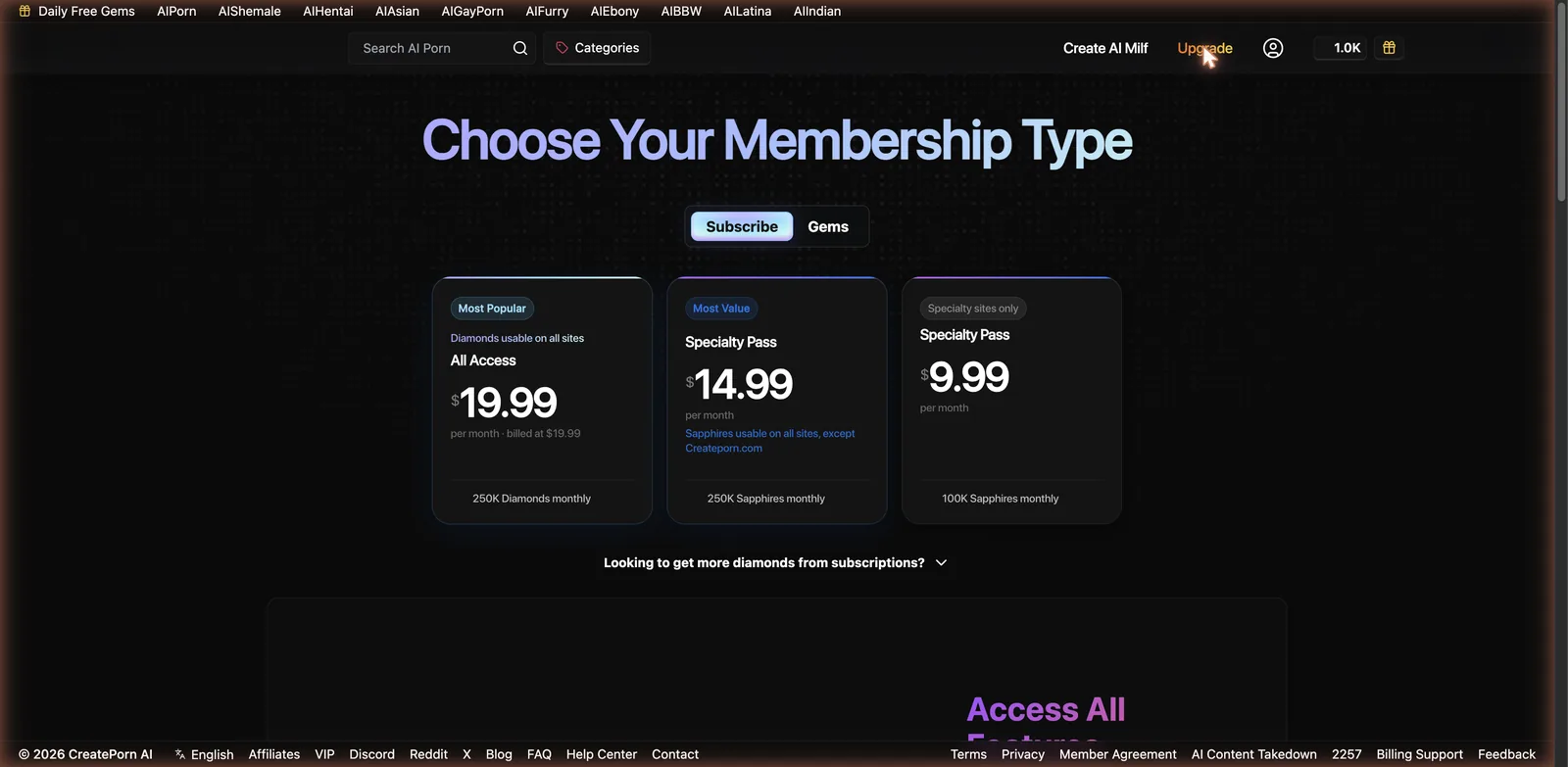Switch to the Gems tab
Screen dimensions: 1568x767
pyautogui.click(x=828, y=226)
